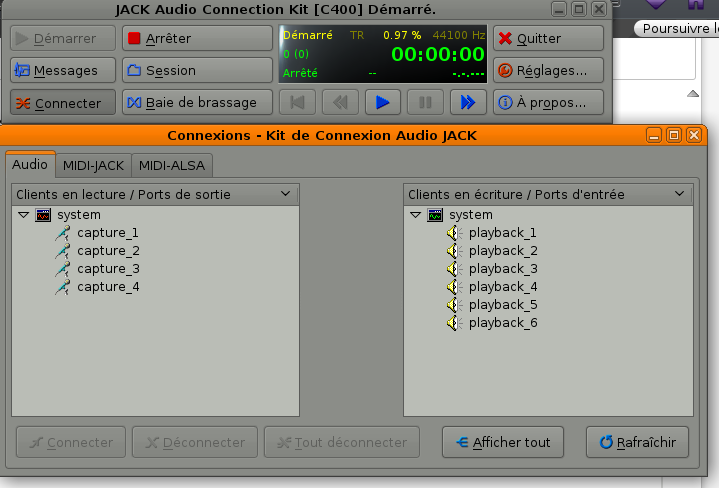Switch to the MIDI-JACK tab
Screen dimensions: 719x488
(93, 165)
